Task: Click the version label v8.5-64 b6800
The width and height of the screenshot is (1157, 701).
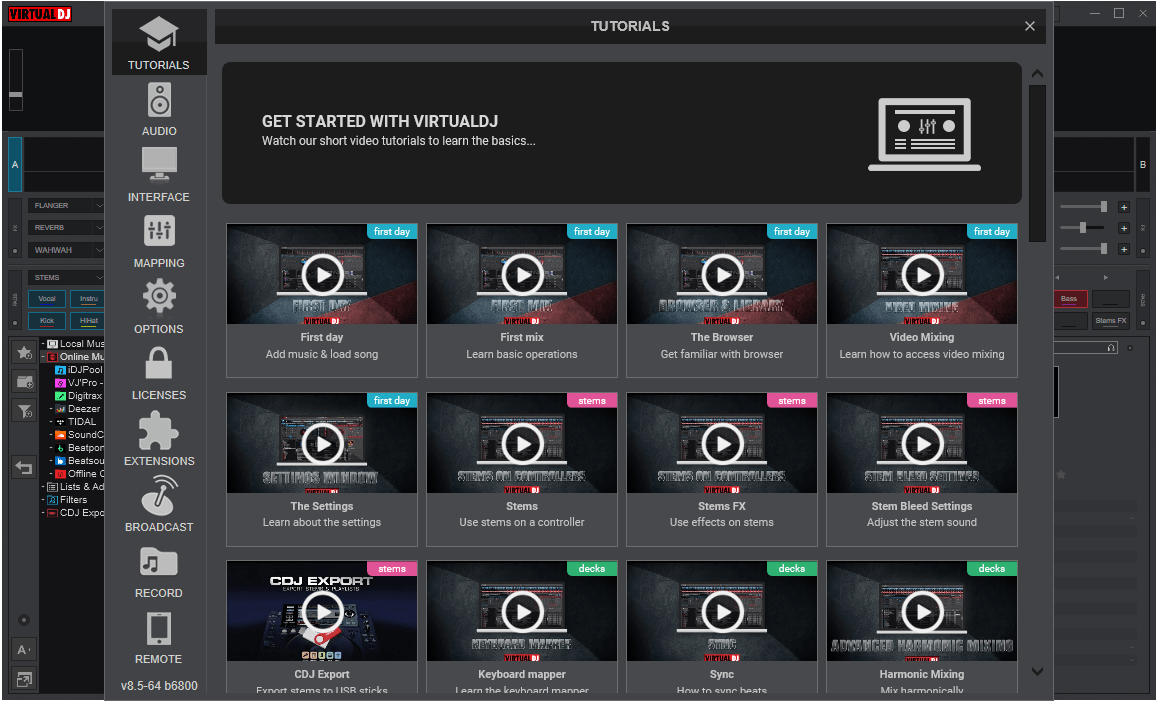Action: pos(159,686)
